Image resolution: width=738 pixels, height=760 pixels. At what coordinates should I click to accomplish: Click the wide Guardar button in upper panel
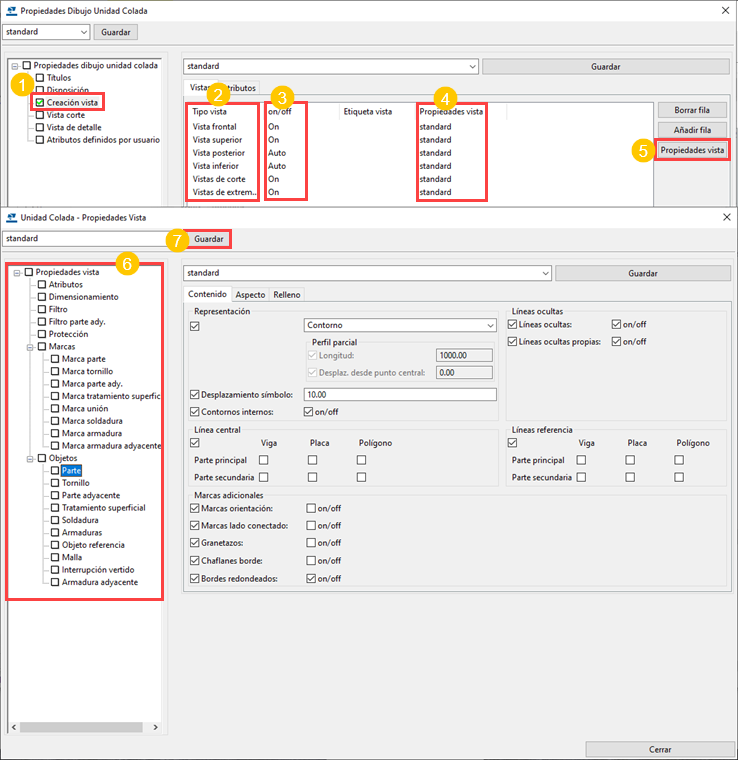point(605,67)
